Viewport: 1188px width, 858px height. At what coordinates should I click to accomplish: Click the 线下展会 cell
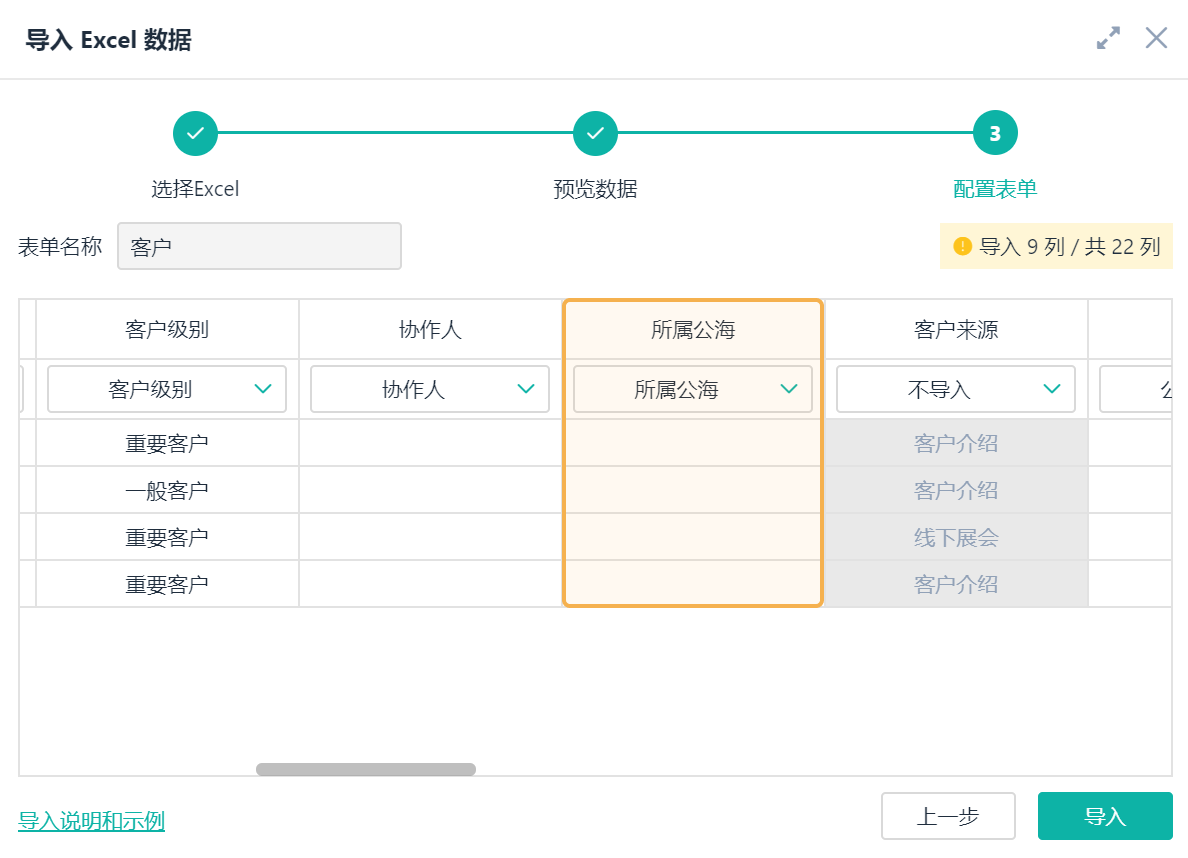[x=956, y=538]
